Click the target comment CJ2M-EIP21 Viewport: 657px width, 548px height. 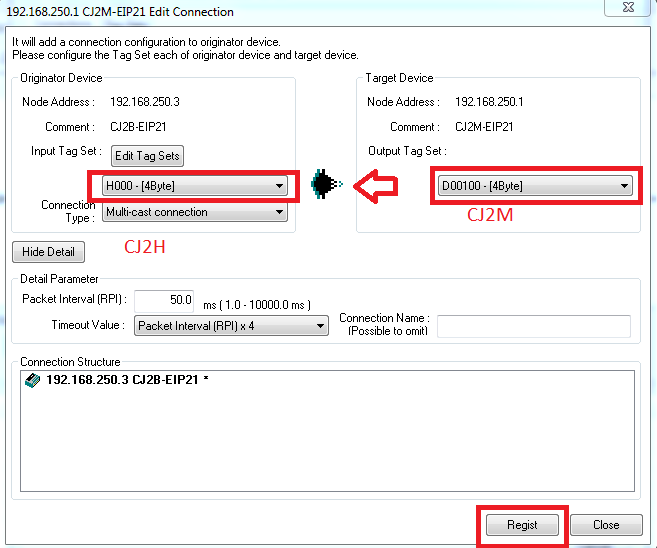(x=484, y=127)
